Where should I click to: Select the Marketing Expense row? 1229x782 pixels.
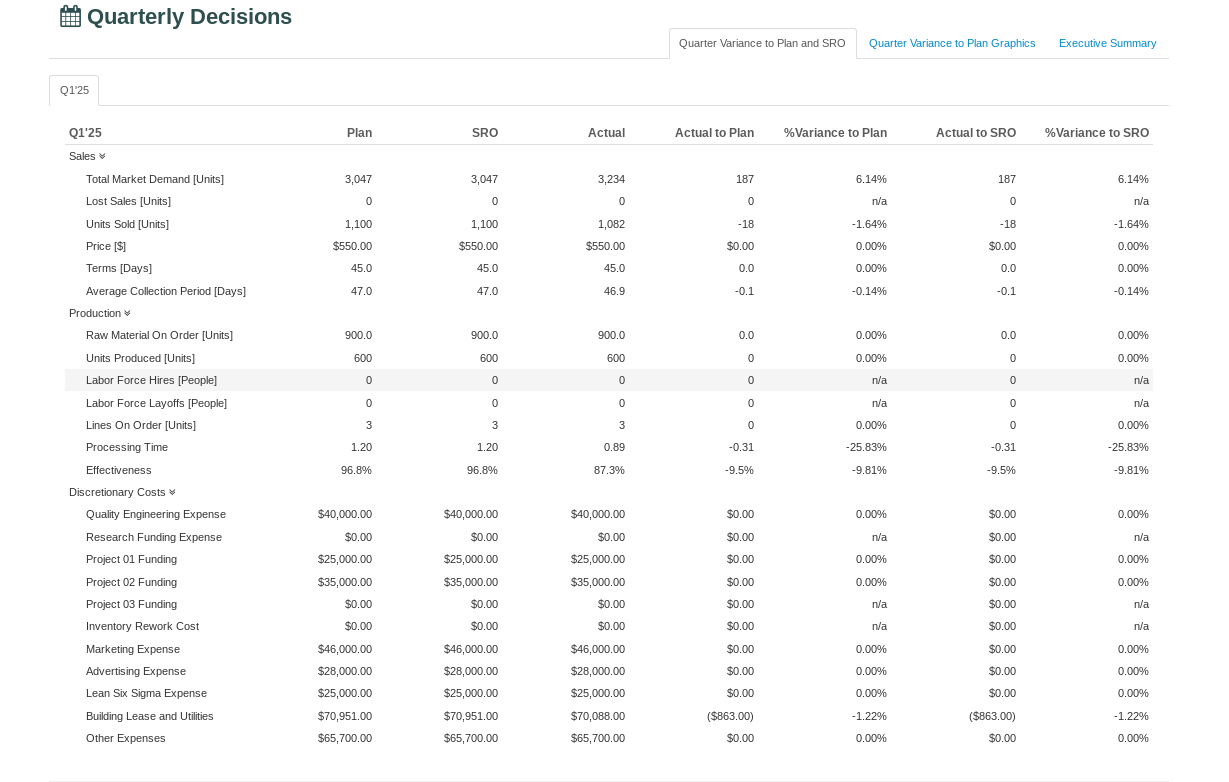133,649
